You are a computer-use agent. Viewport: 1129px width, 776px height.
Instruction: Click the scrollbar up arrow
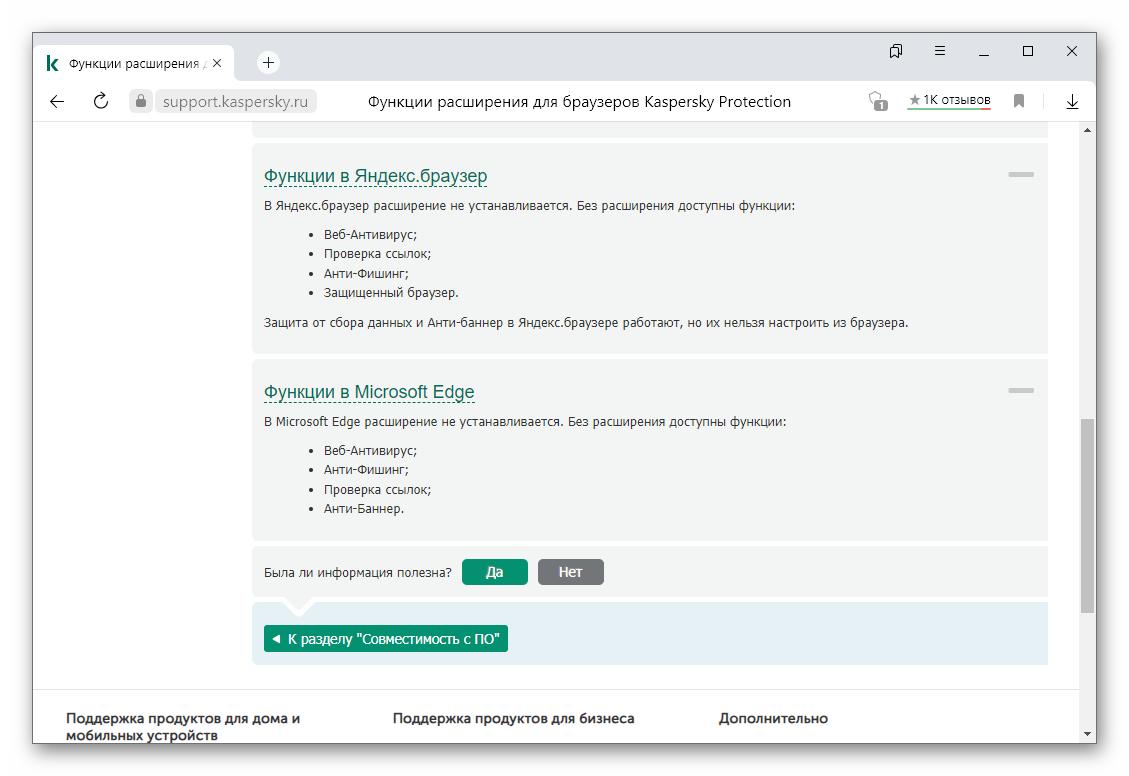point(1087,130)
